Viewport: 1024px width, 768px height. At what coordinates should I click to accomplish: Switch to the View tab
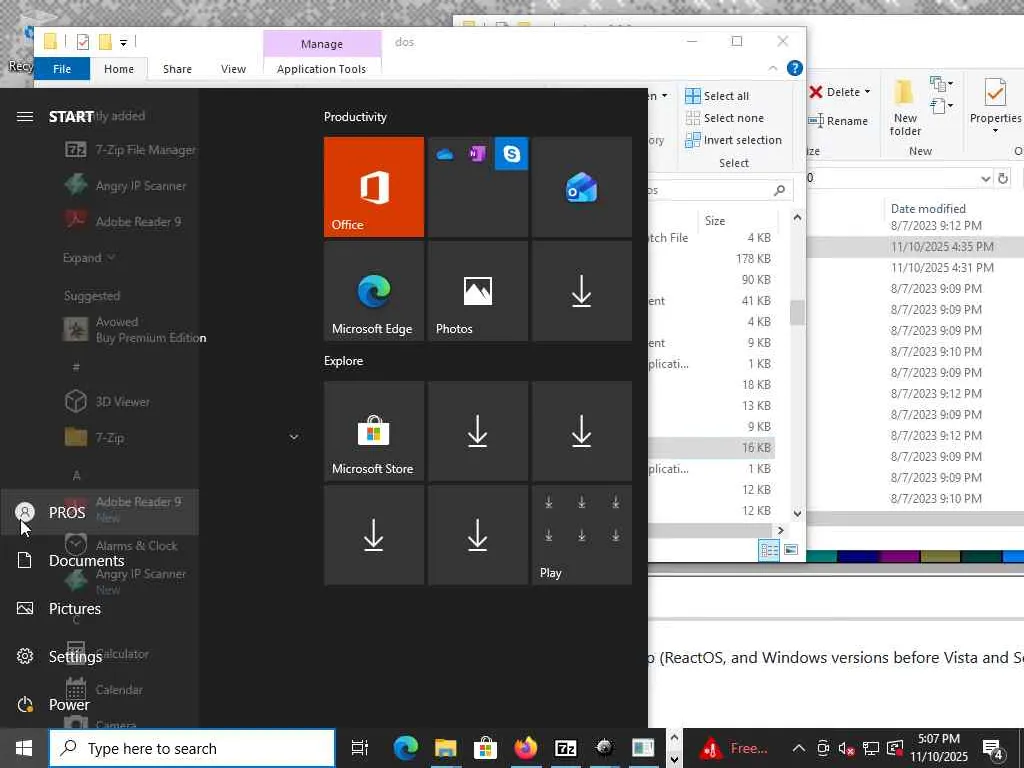(233, 69)
